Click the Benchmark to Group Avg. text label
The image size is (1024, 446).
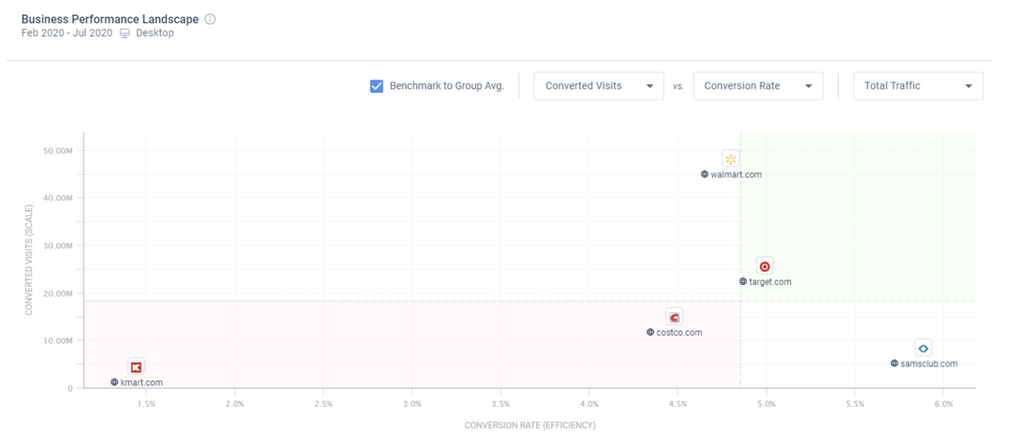(447, 86)
